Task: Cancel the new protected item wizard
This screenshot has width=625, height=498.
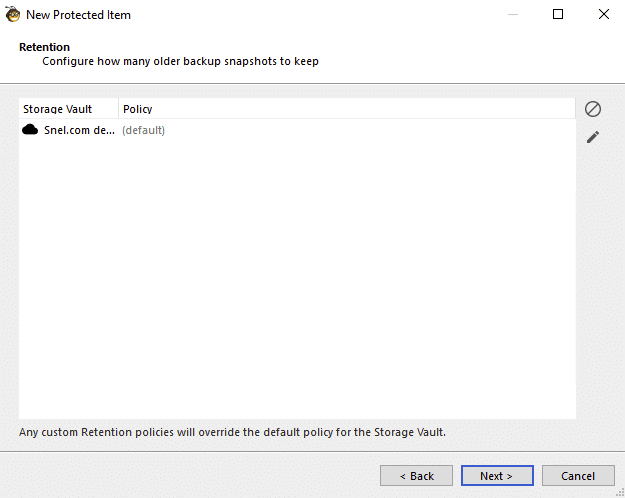Action: click(x=578, y=476)
